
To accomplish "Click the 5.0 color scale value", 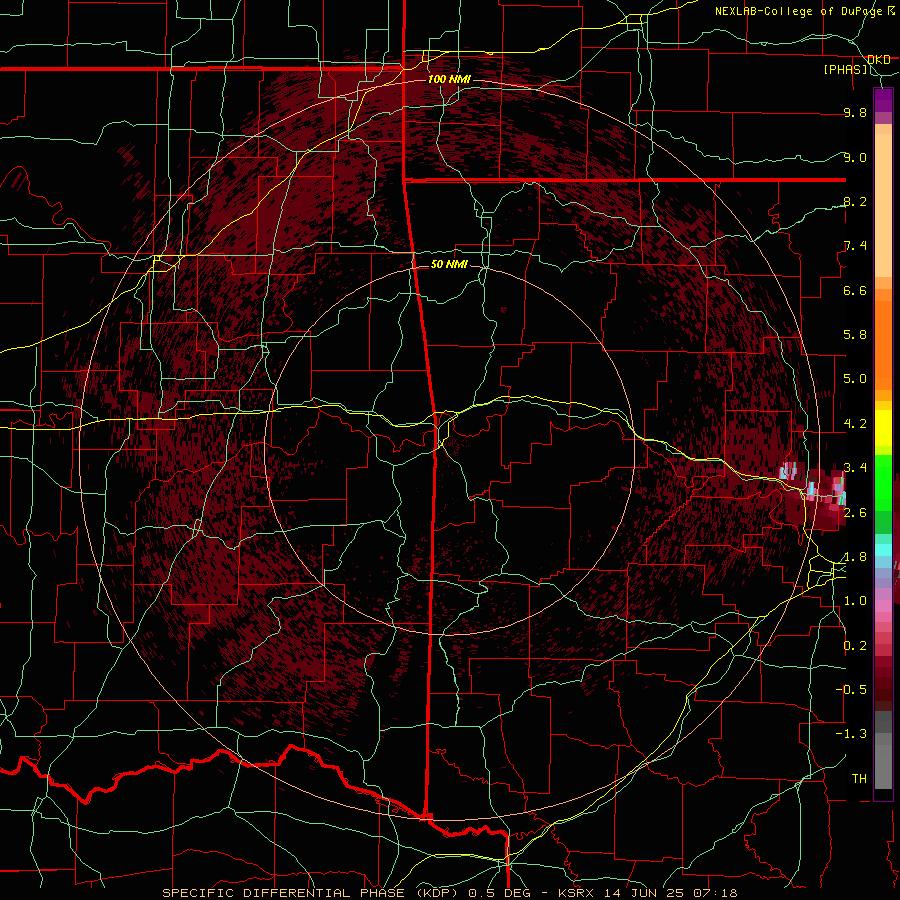I will coord(855,379).
